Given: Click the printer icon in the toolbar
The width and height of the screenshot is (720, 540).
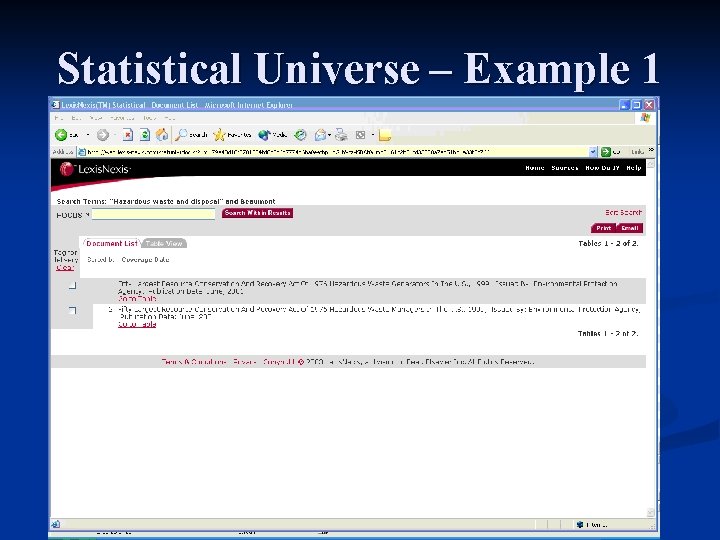Looking at the screenshot, I should pyautogui.click(x=341, y=135).
